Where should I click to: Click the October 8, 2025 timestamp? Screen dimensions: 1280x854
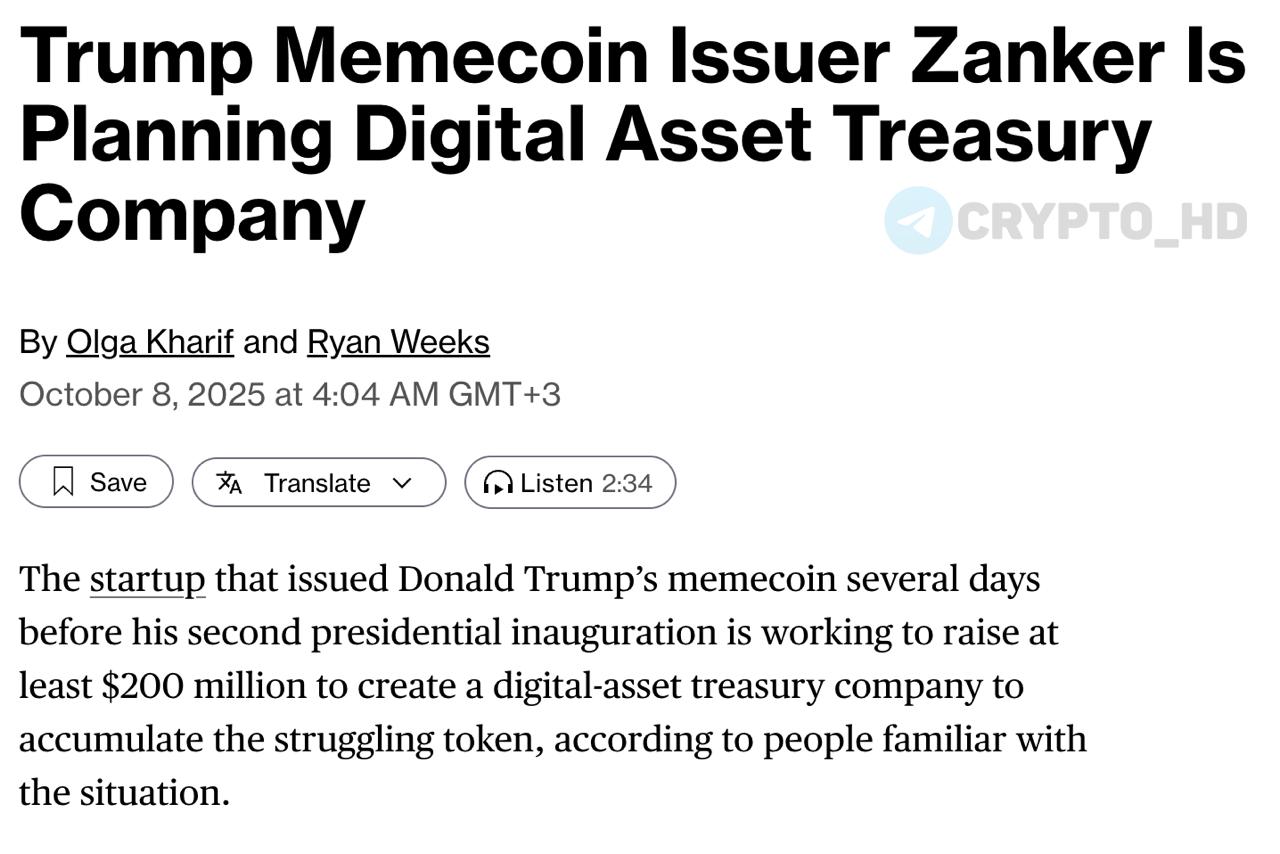click(x=141, y=394)
